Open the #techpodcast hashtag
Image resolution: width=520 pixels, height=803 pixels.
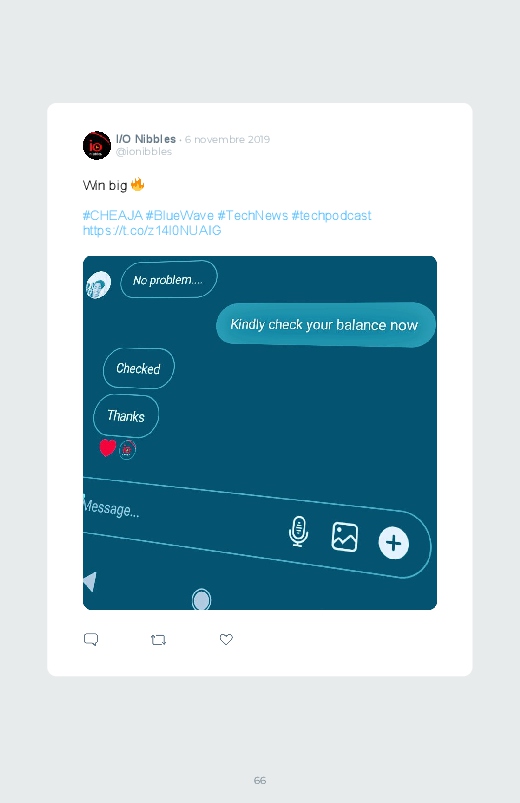click(331, 216)
